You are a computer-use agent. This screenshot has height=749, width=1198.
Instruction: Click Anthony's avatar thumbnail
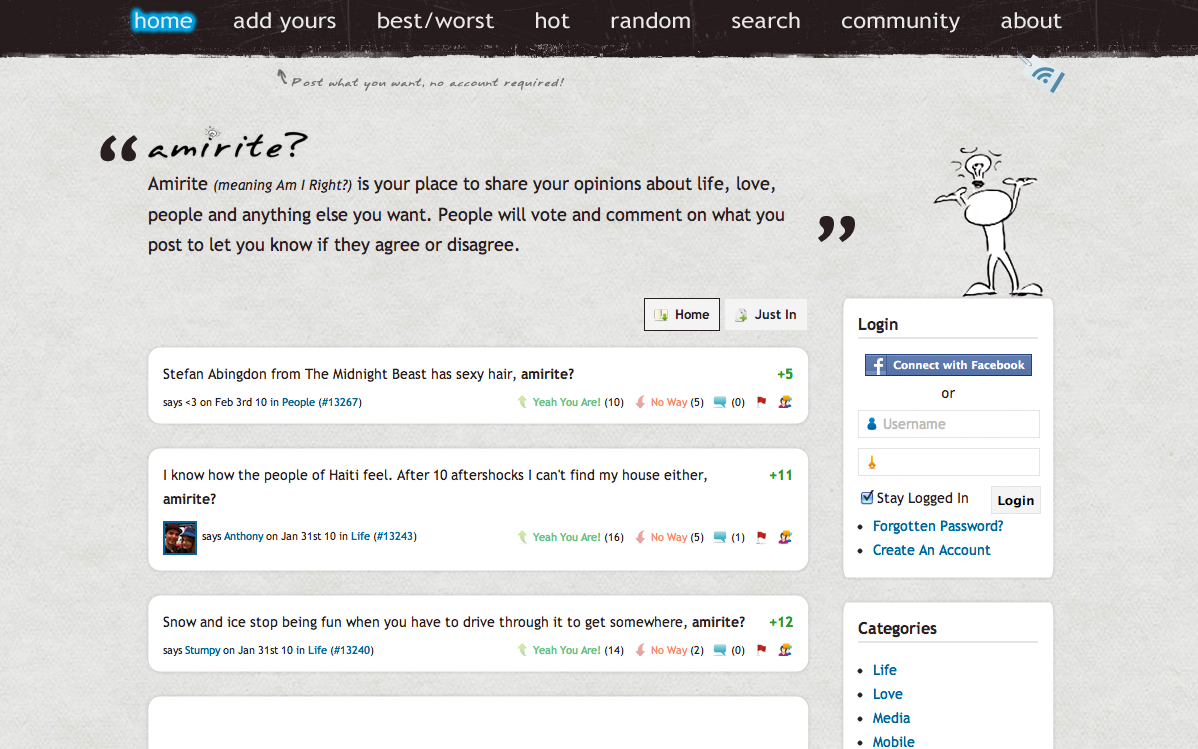[x=180, y=537]
